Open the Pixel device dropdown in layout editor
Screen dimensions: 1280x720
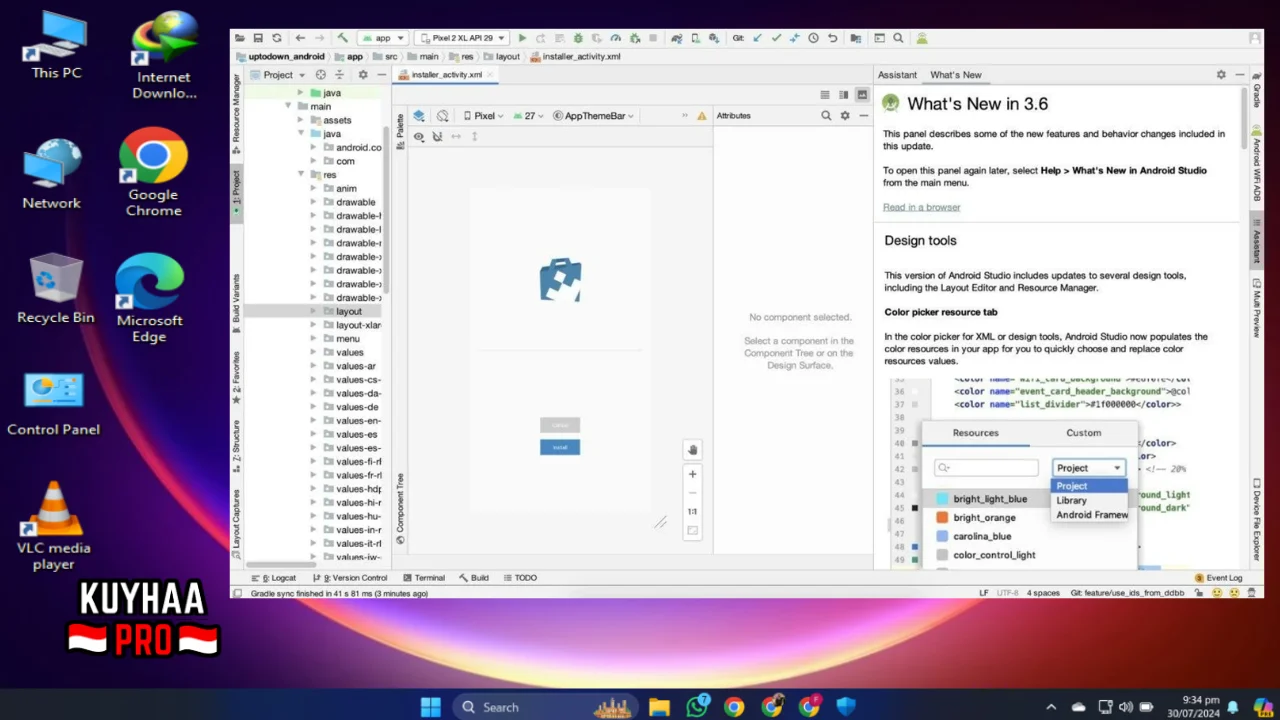click(x=483, y=116)
